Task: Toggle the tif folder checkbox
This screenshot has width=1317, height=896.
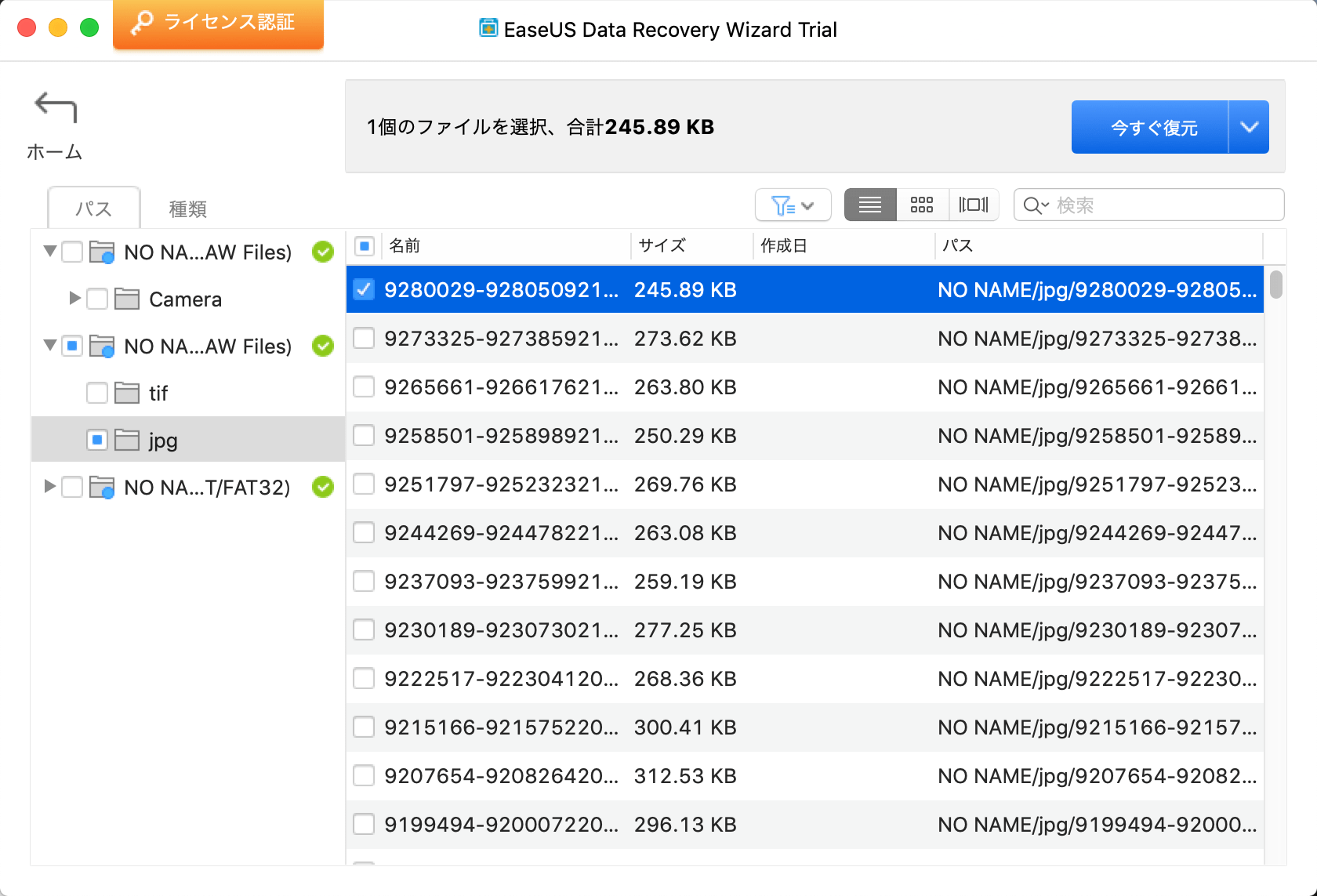Action: [x=97, y=393]
